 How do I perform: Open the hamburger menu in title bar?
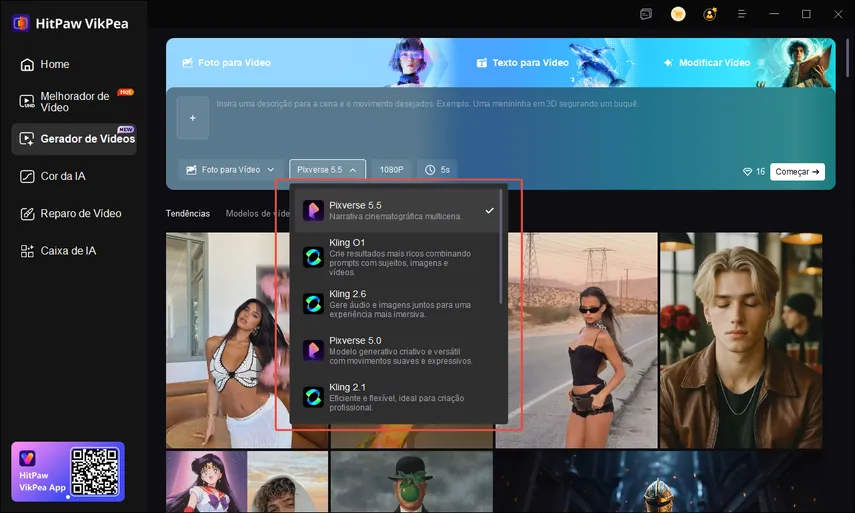[742, 14]
